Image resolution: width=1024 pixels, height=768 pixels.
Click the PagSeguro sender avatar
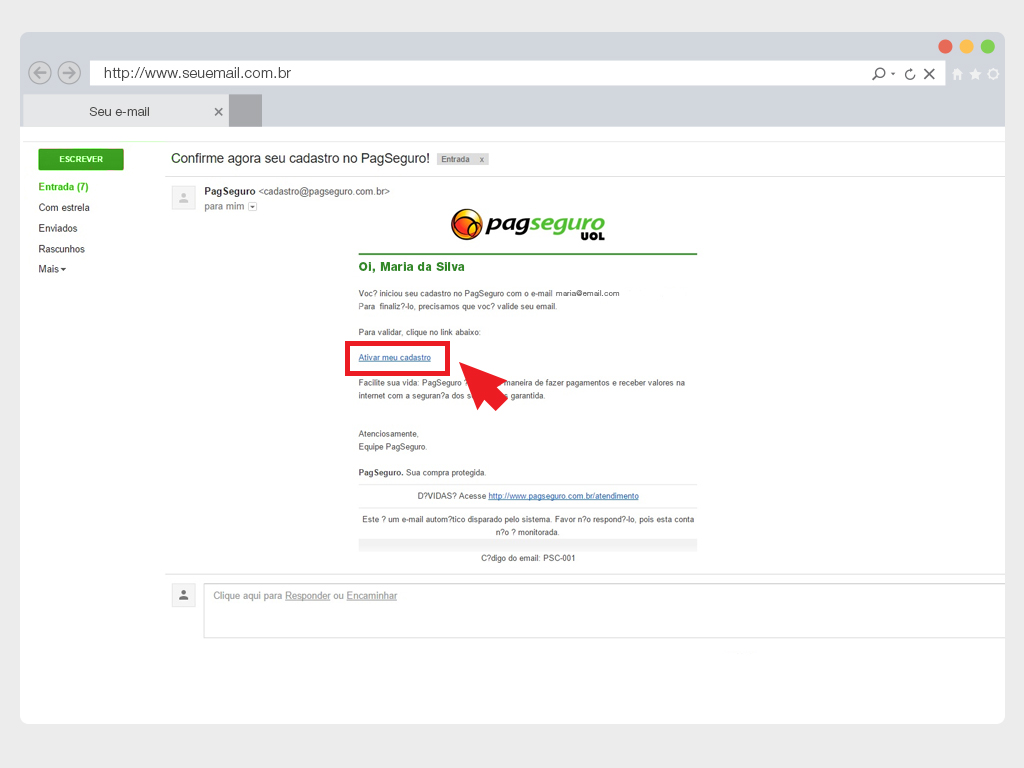pyautogui.click(x=183, y=197)
